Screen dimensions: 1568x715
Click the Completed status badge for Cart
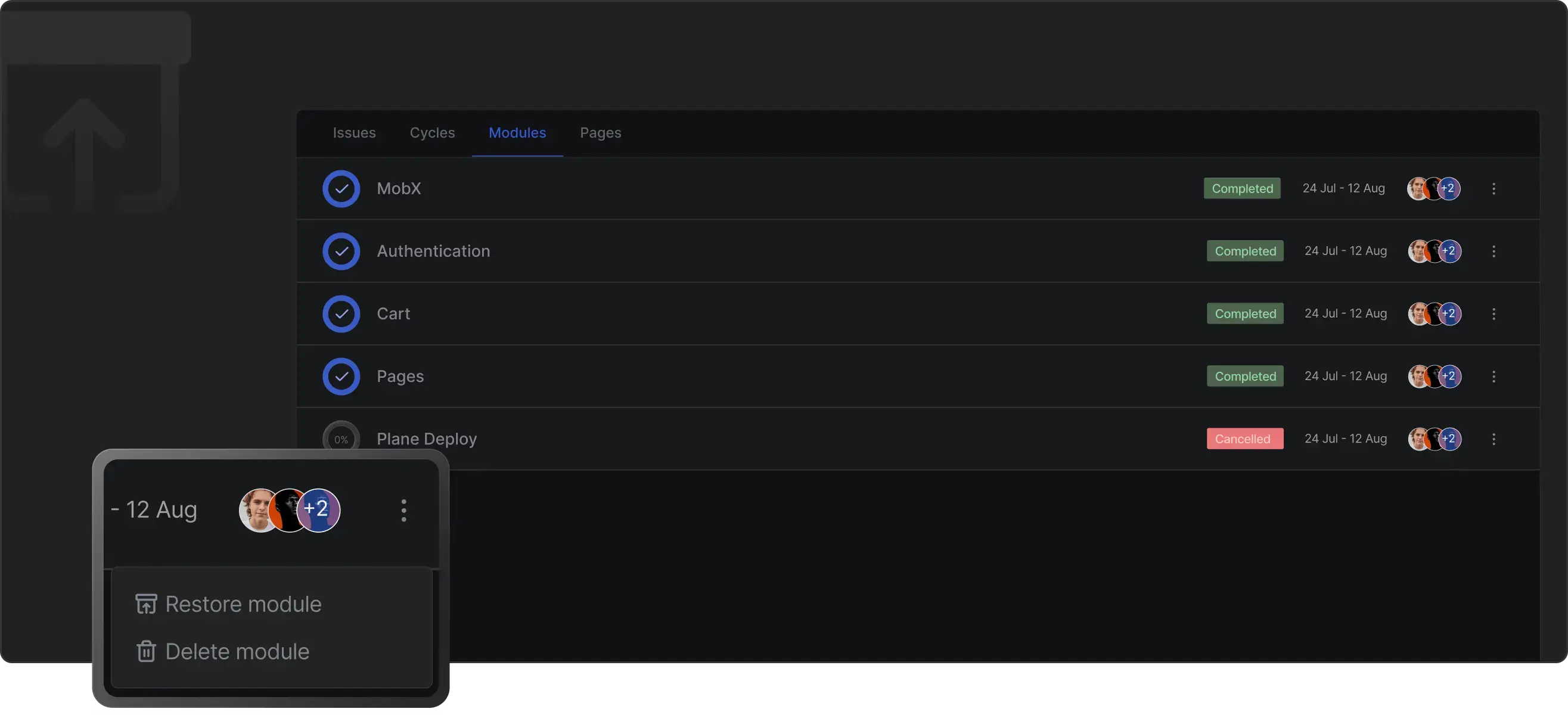coord(1245,314)
